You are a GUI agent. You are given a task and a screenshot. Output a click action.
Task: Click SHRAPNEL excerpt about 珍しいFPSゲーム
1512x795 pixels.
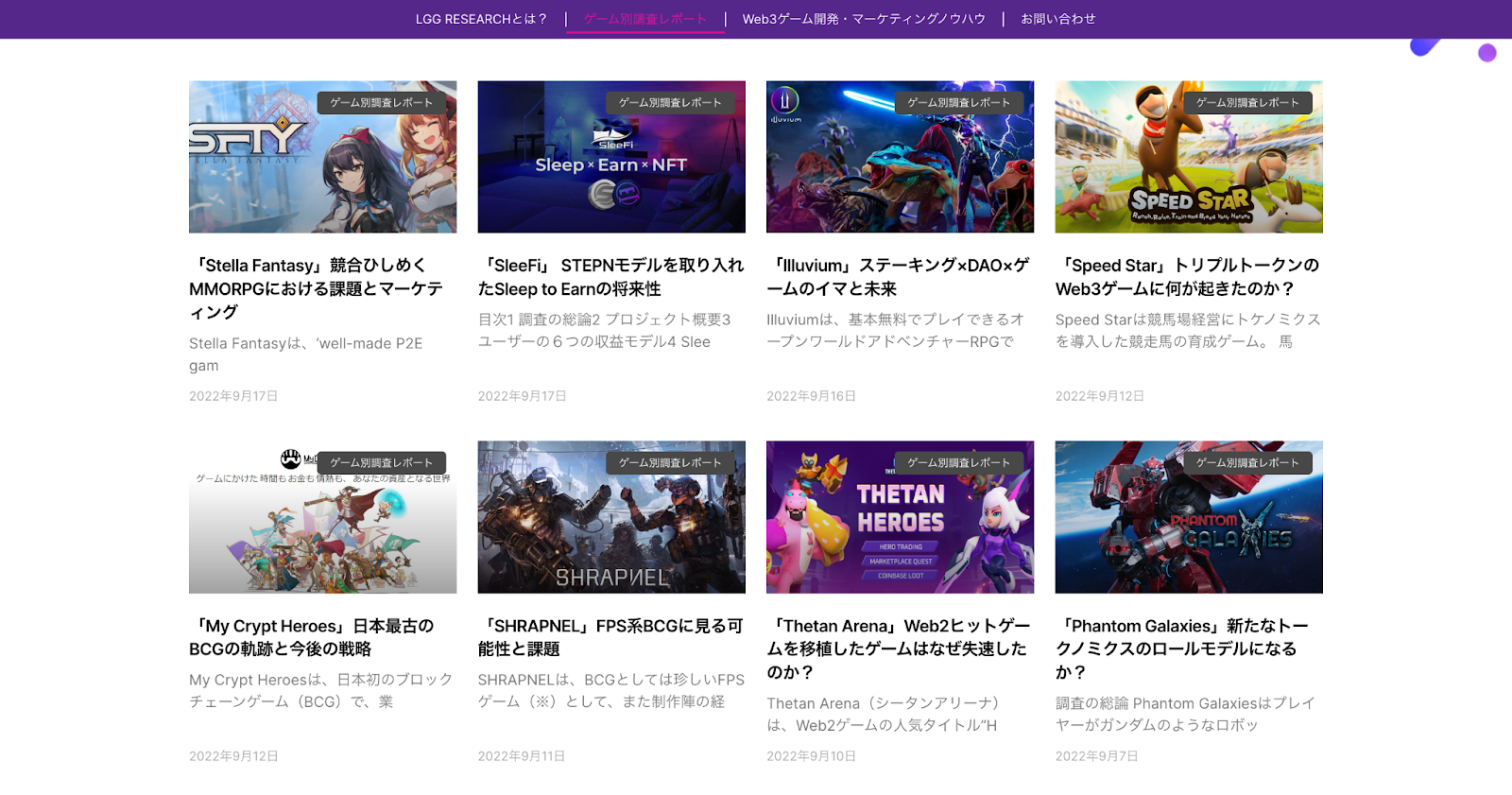tap(611, 691)
